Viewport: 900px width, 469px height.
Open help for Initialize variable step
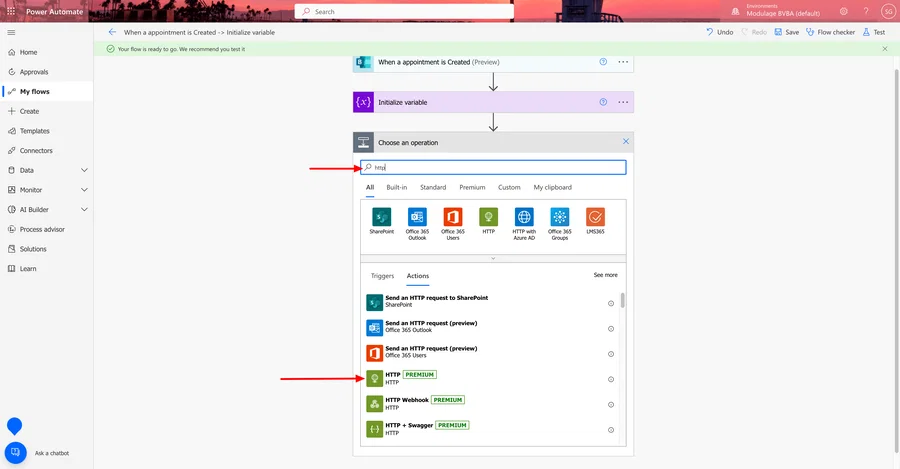[x=603, y=102]
